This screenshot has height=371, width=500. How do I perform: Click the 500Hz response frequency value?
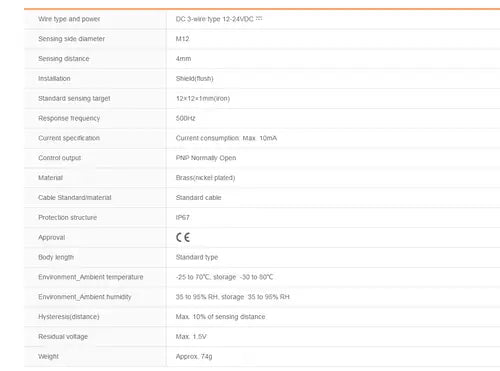pyautogui.click(x=185, y=118)
